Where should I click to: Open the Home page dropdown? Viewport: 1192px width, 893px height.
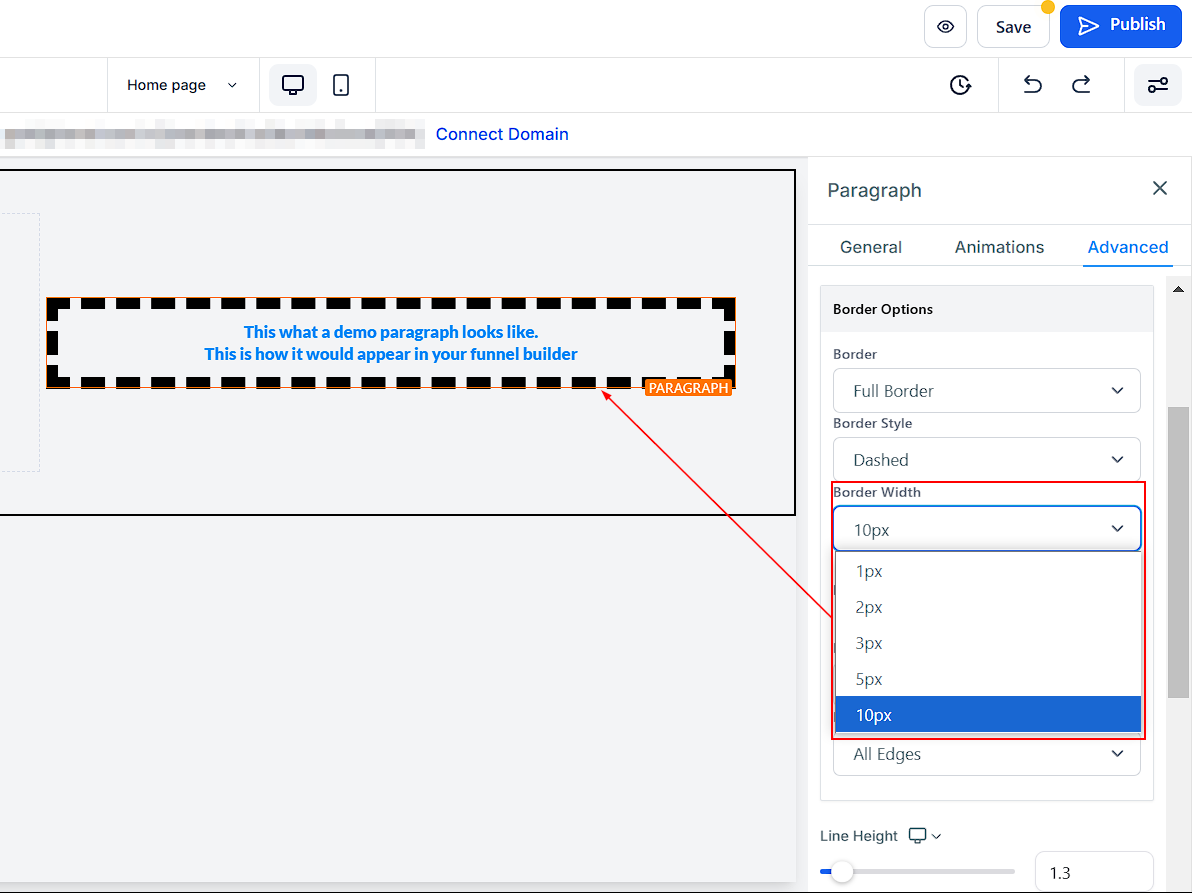pyautogui.click(x=182, y=85)
